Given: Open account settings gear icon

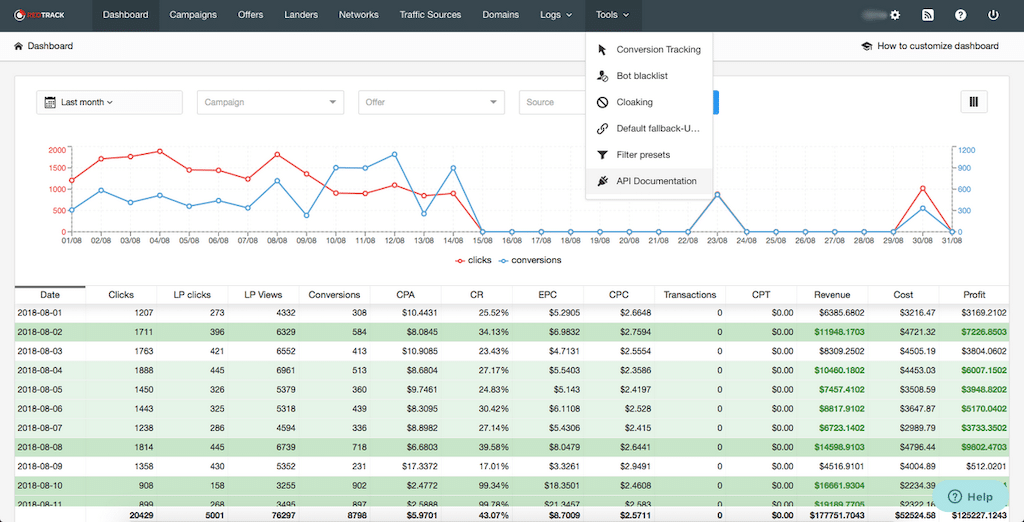Looking at the screenshot, I should (x=895, y=15).
